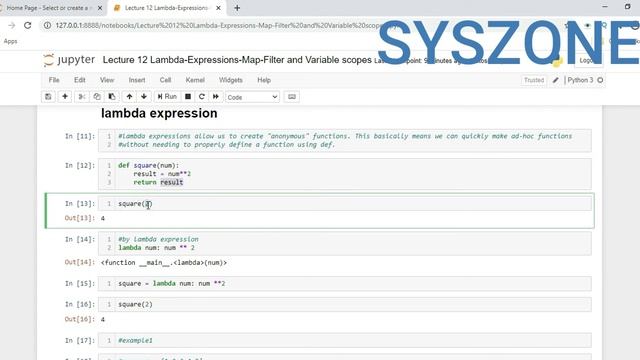The width and height of the screenshot is (640, 360).
Task: Open the Widgets menu
Action: pyautogui.click(x=231, y=80)
